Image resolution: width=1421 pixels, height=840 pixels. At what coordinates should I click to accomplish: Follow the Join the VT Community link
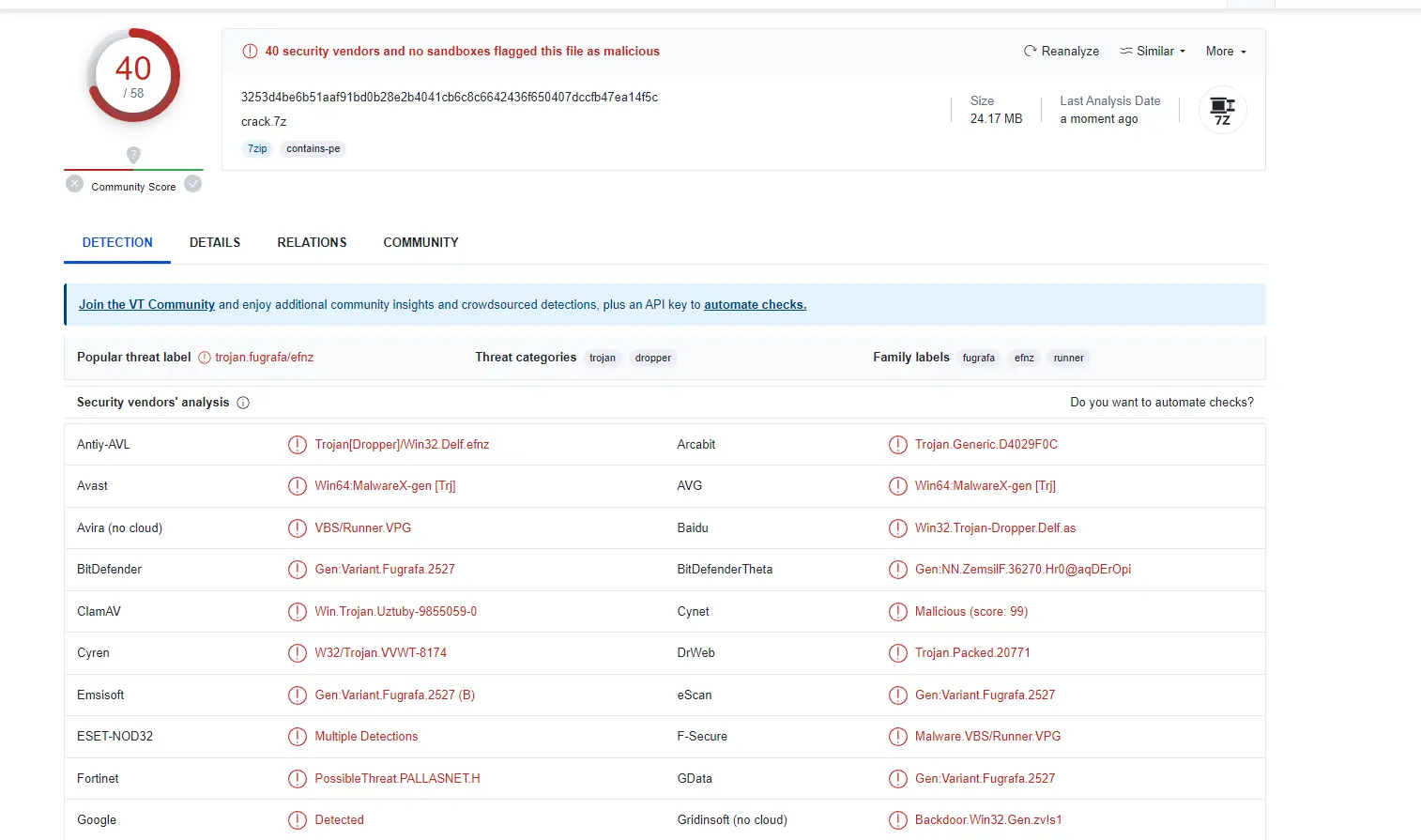pyautogui.click(x=146, y=305)
